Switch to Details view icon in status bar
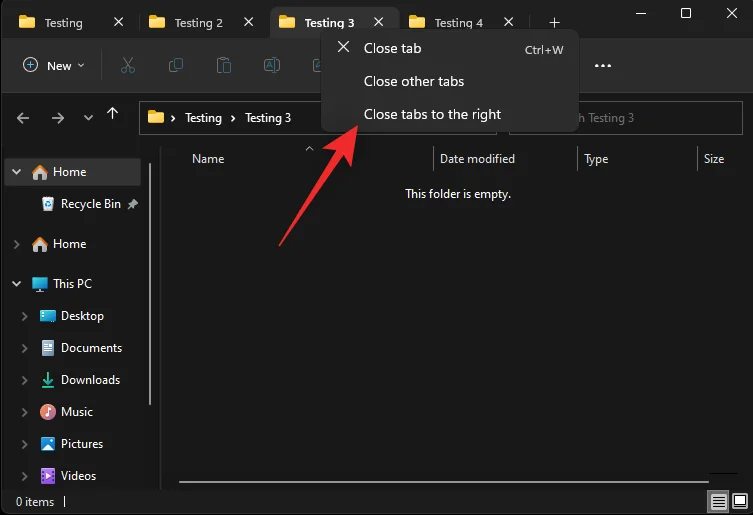Viewport: 753px width, 515px height. (718, 500)
